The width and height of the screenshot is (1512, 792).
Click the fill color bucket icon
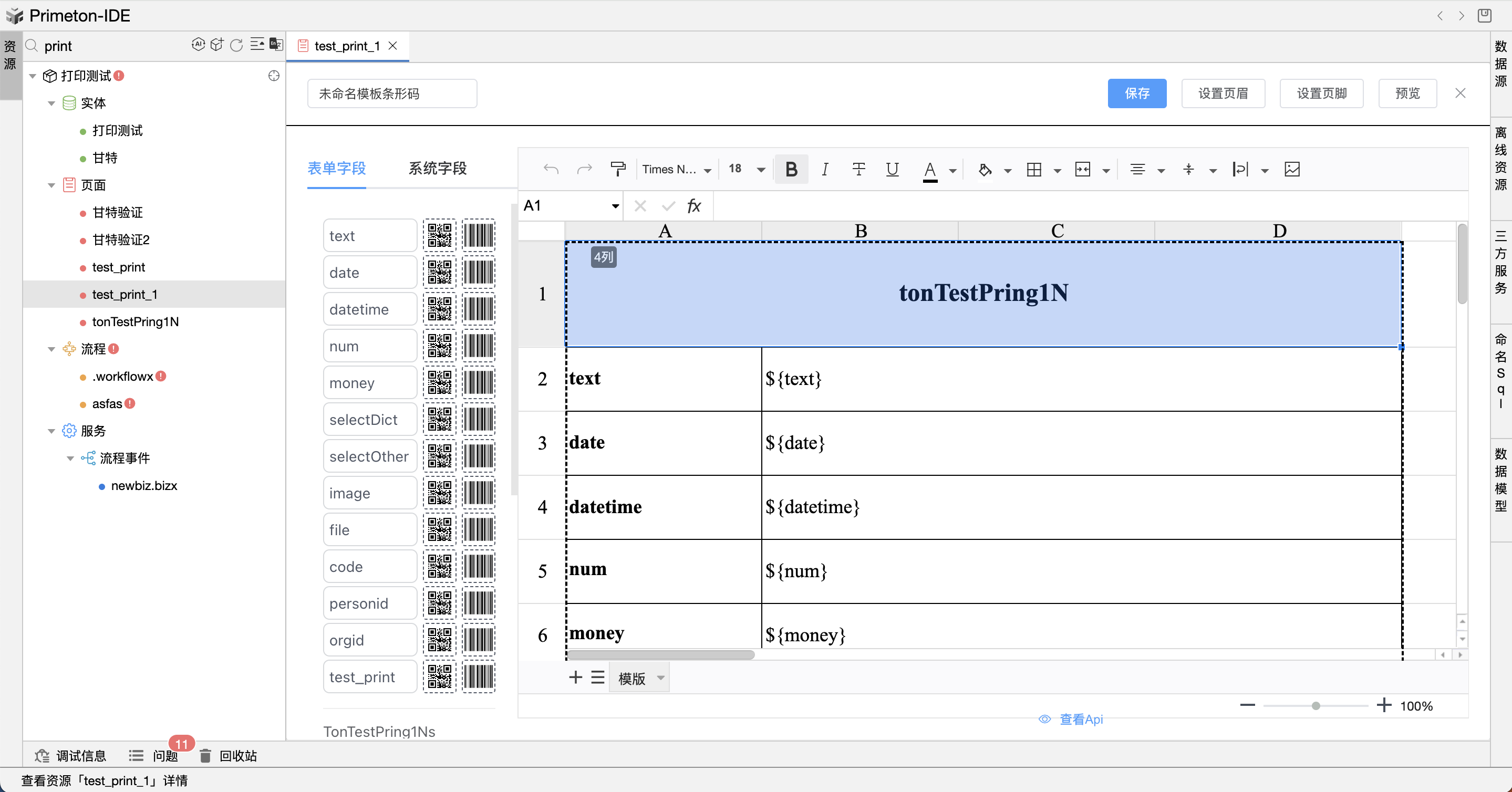point(985,169)
